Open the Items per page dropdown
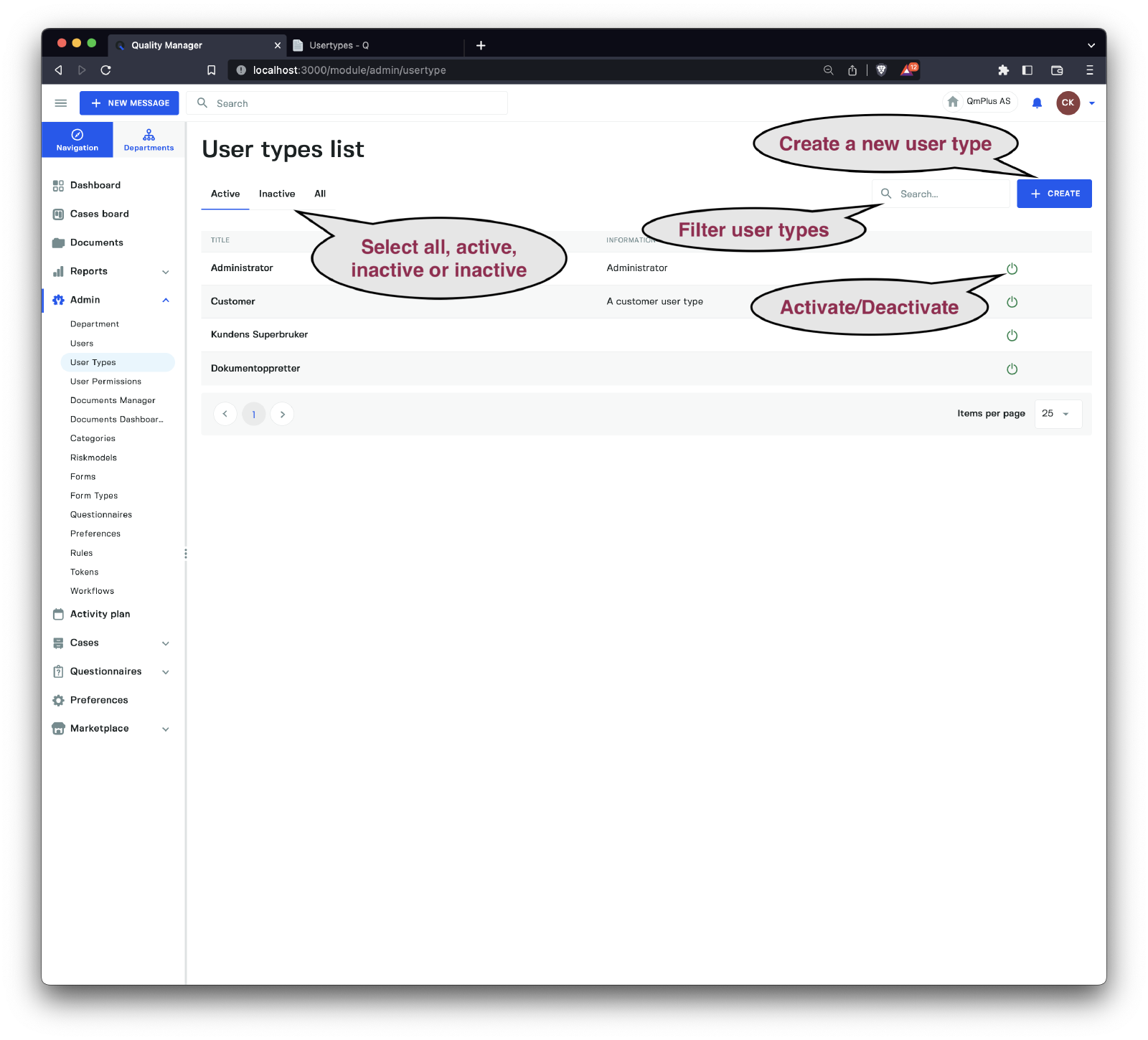The height and width of the screenshot is (1040, 1148). click(1058, 414)
